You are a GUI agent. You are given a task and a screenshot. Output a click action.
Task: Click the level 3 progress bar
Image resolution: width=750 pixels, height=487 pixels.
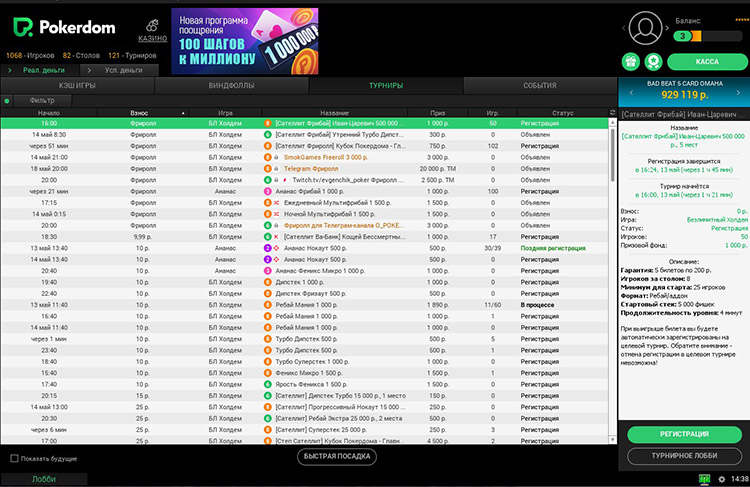[x=708, y=36]
